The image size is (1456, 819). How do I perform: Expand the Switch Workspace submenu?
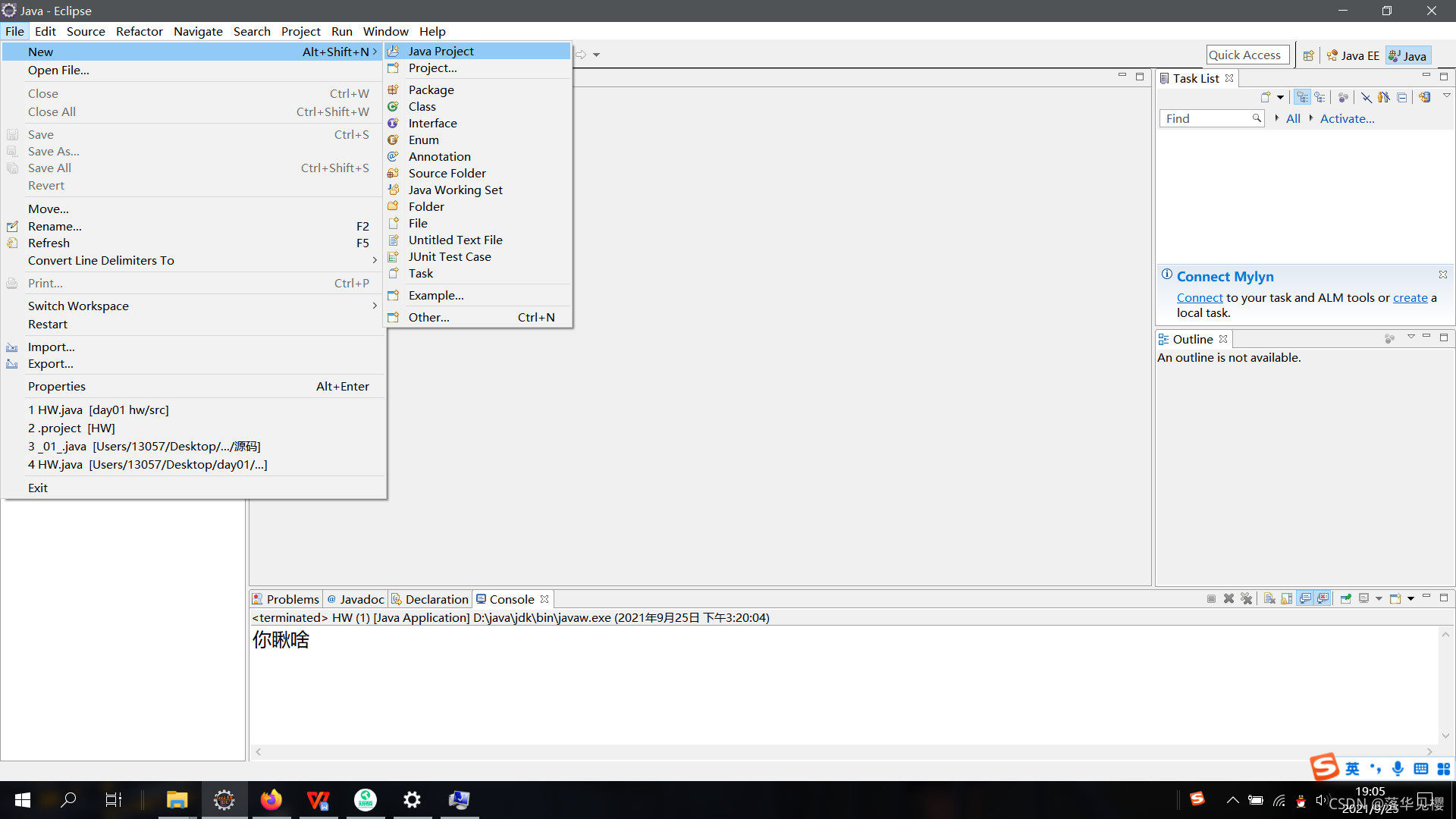[78, 306]
